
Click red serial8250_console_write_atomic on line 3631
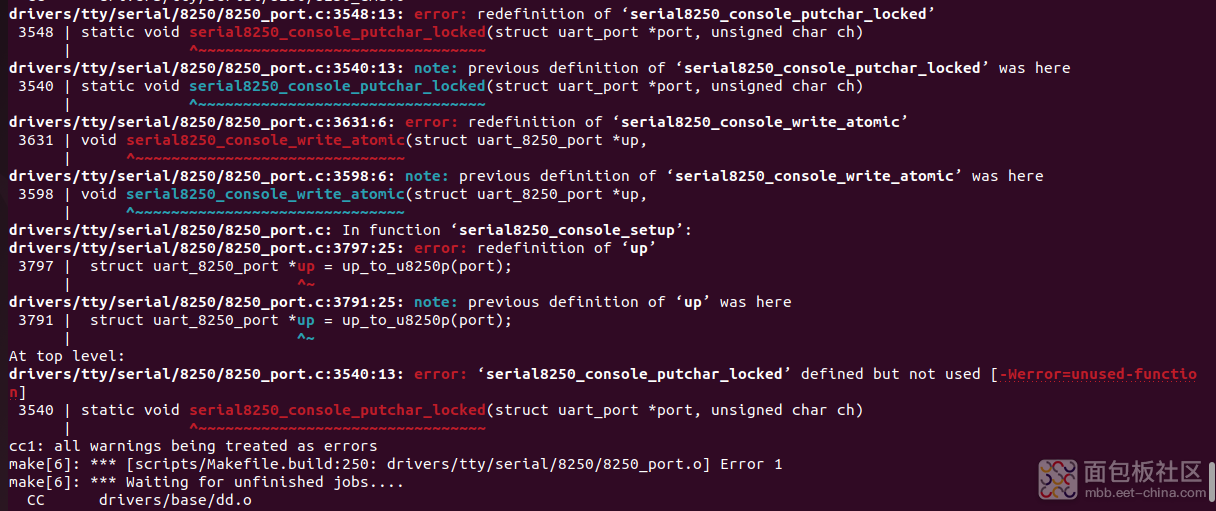265,140
